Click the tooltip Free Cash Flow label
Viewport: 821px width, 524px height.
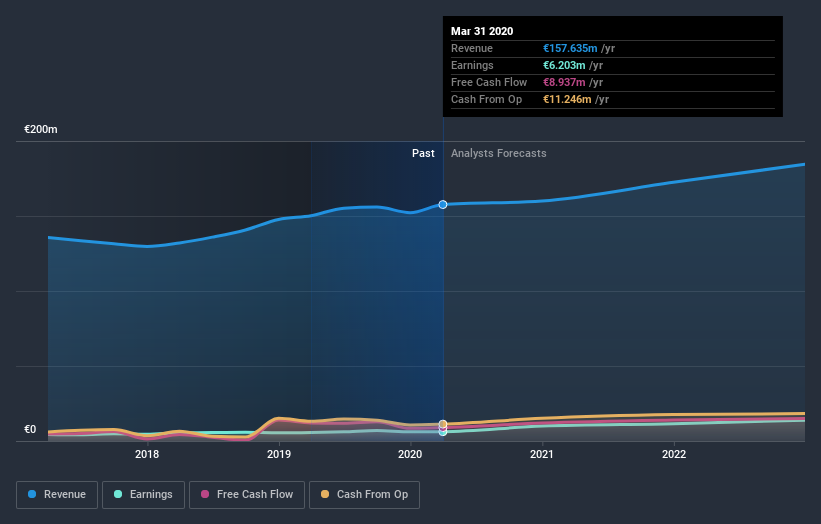click(489, 82)
